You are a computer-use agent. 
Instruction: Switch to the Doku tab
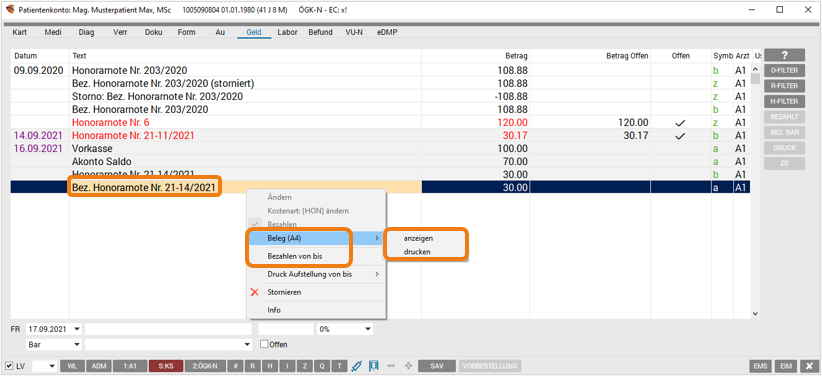(x=154, y=32)
